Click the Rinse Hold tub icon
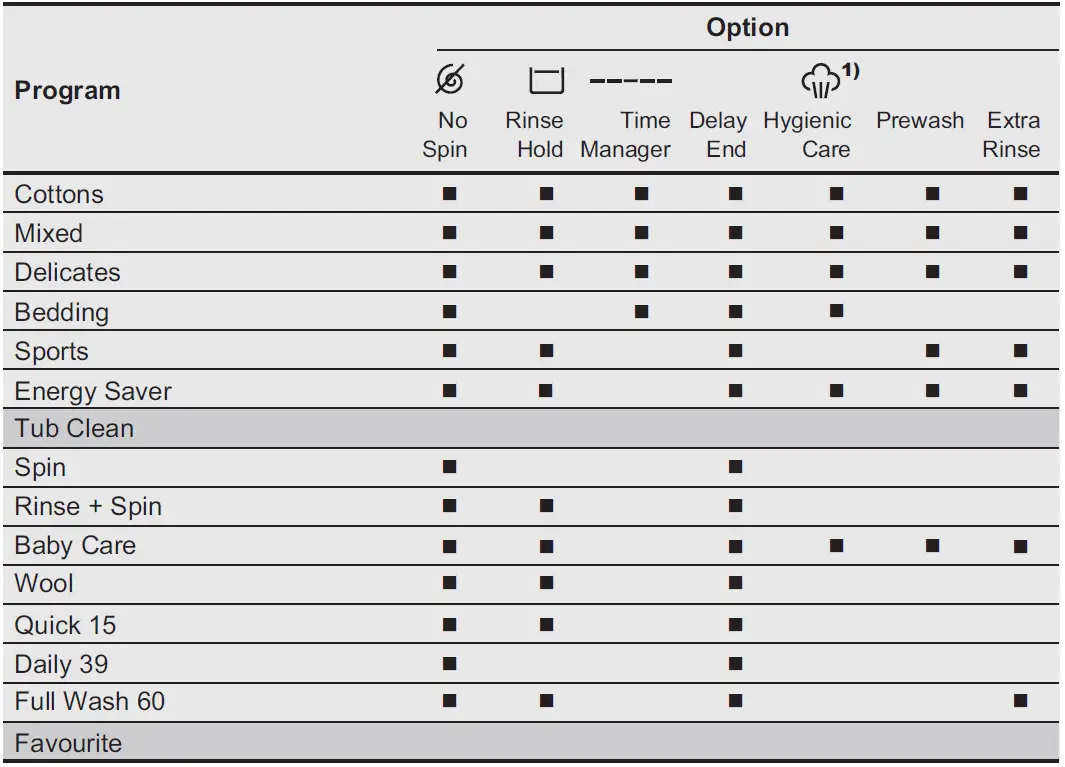Image resolution: width=1065 pixels, height=767 pixels. [x=546, y=81]
